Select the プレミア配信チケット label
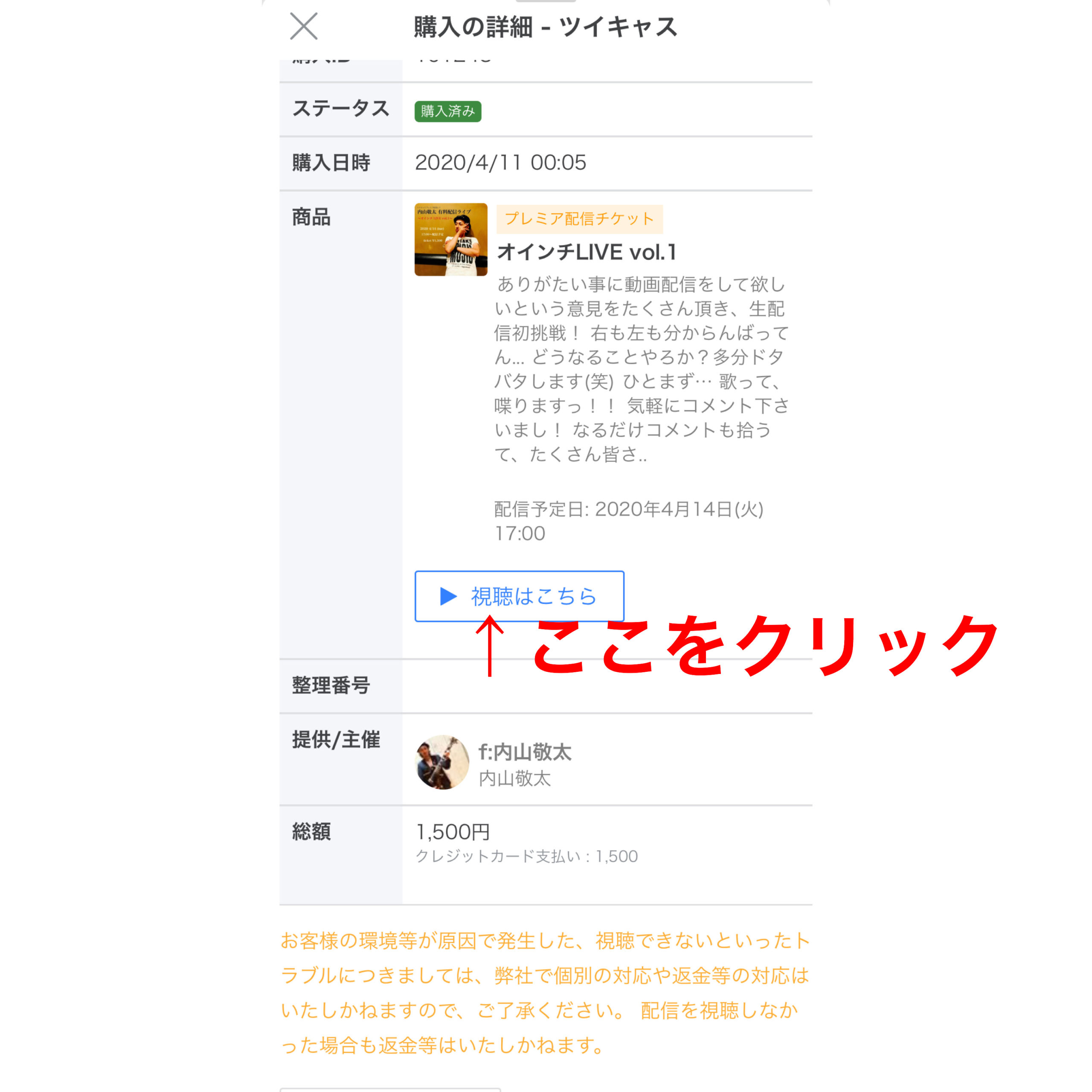The image size is (1092, 1092). click(x=579, y=219)
